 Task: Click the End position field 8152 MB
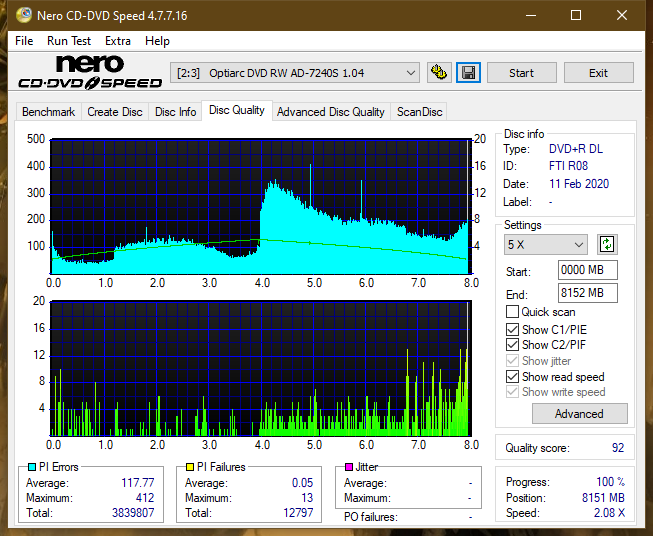tap(587, 293)
